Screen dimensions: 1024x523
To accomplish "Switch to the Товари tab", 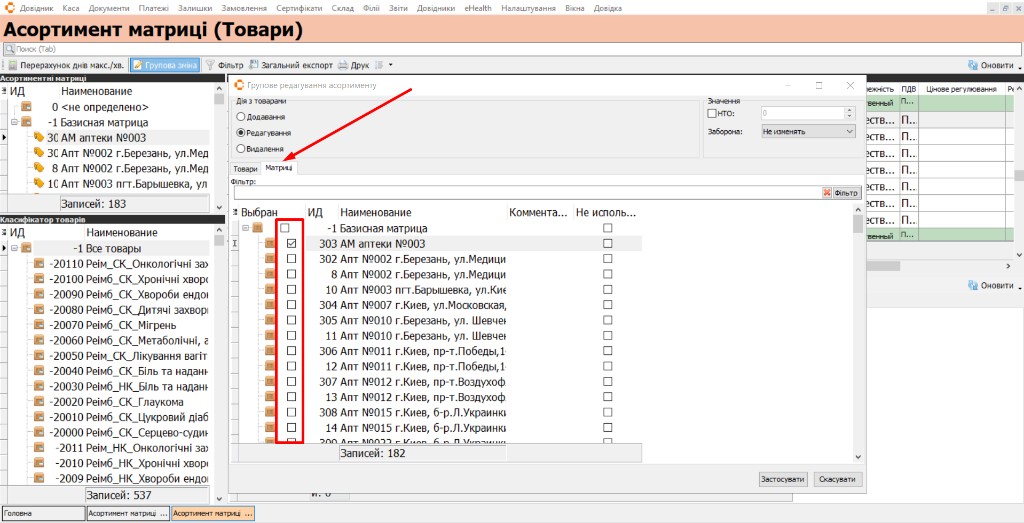I will (246, 168).
